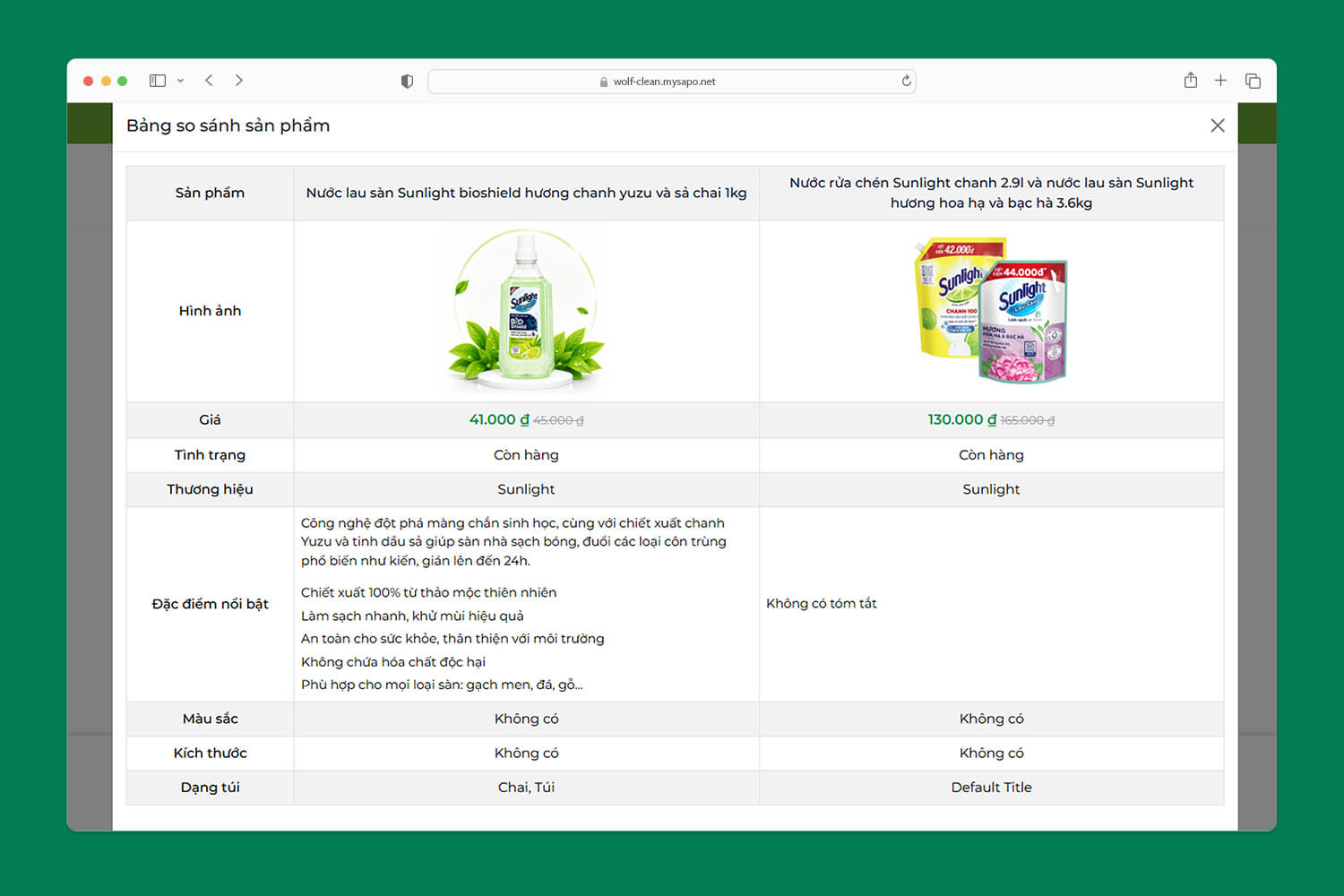Close the product comparison popup
The width and height of the screenshot is (1344, 896).
(1217, 125)
